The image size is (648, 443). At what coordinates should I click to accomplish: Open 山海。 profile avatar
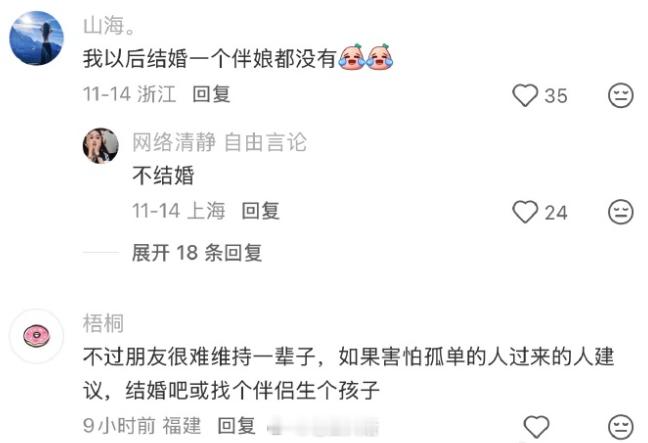tap(36, 38)
